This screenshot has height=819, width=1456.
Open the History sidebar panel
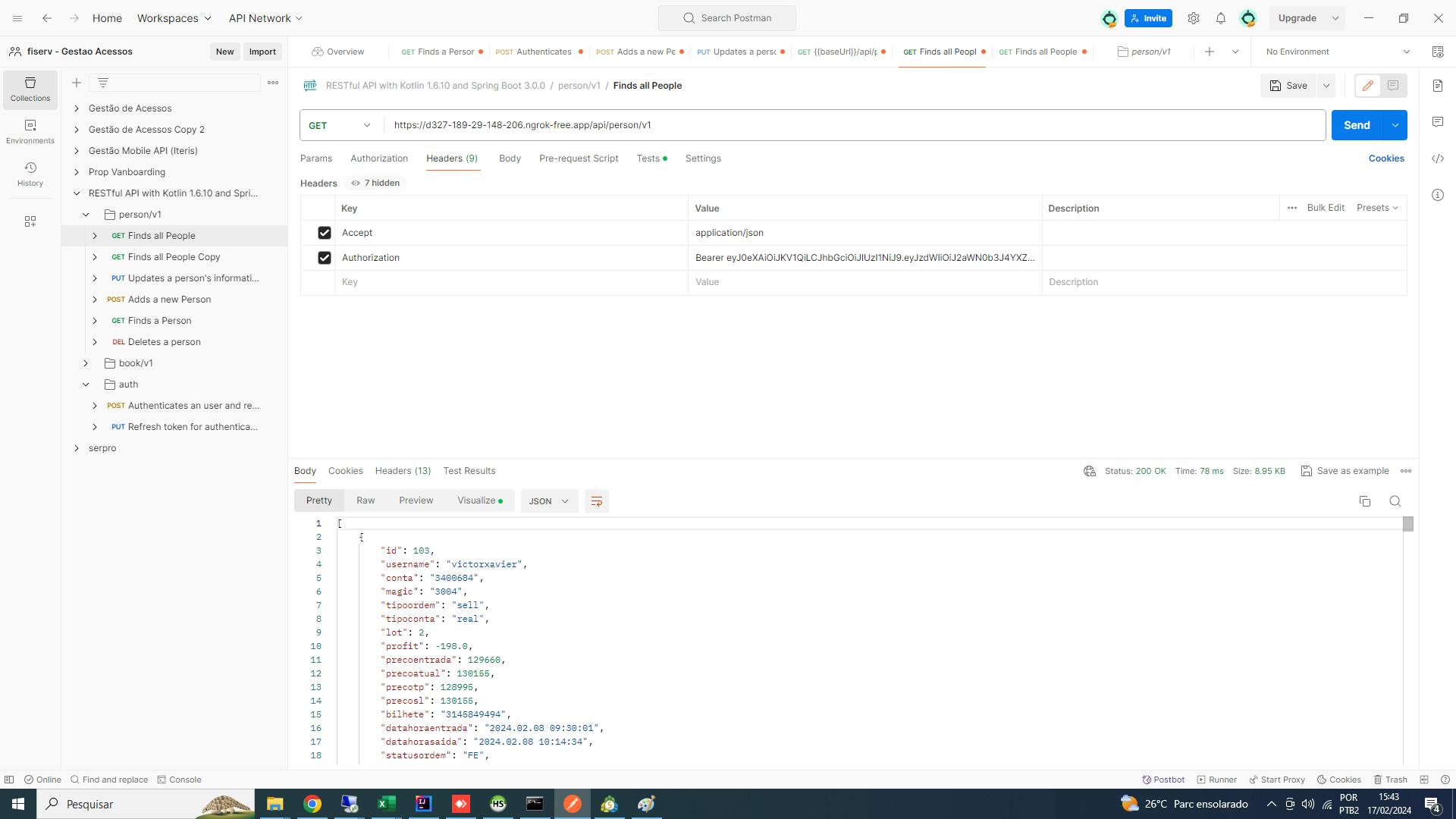(x=30, y=174)
